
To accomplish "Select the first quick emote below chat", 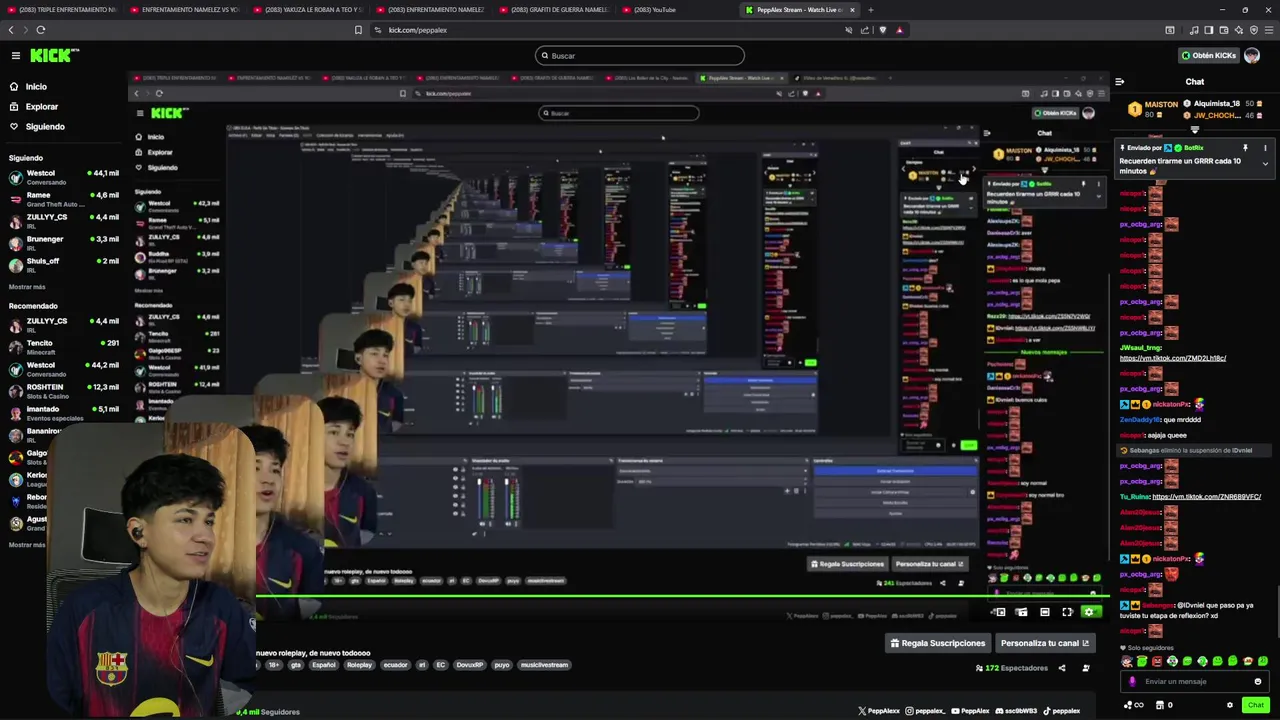I will tap(1127, 661).
